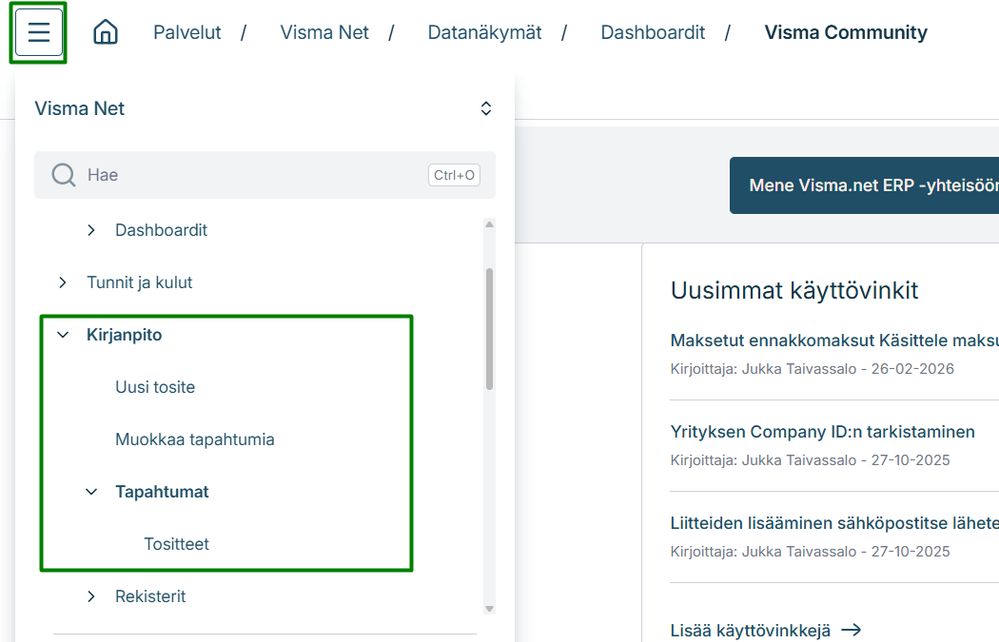The image size is (999, 642).
Task: Click the menu scrollbar thumb
Action: click(489, 329)
